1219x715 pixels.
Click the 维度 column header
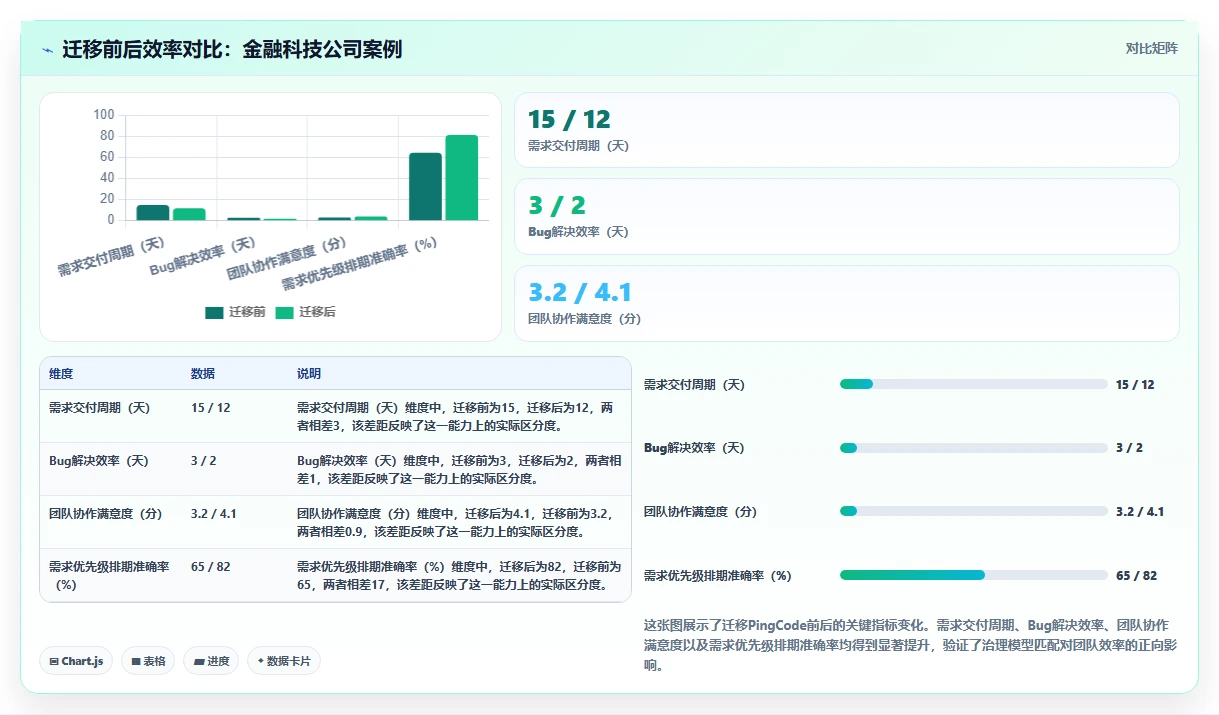point(61,374)
